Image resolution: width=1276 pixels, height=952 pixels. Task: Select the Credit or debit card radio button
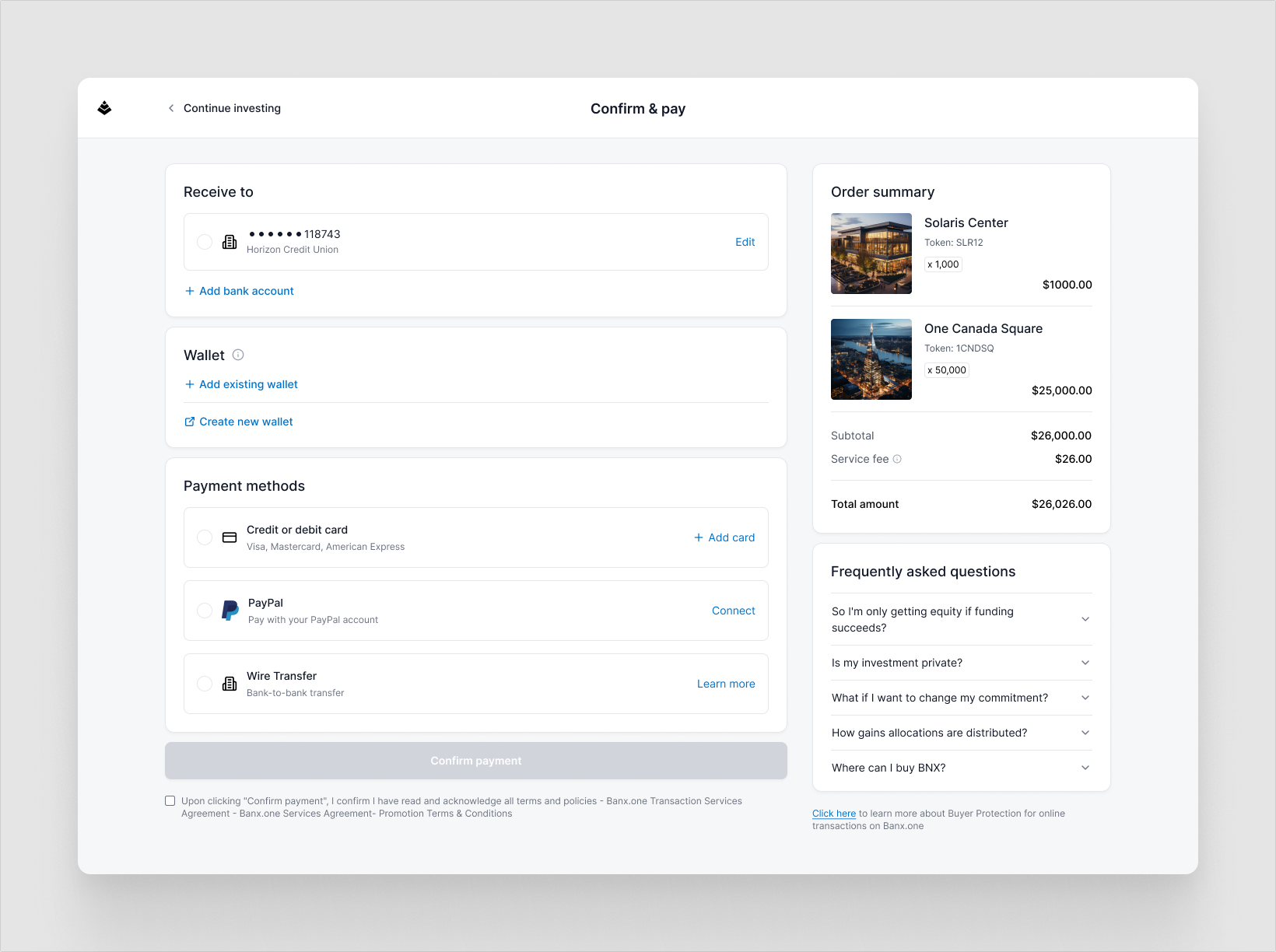click(x=205, y=537)
